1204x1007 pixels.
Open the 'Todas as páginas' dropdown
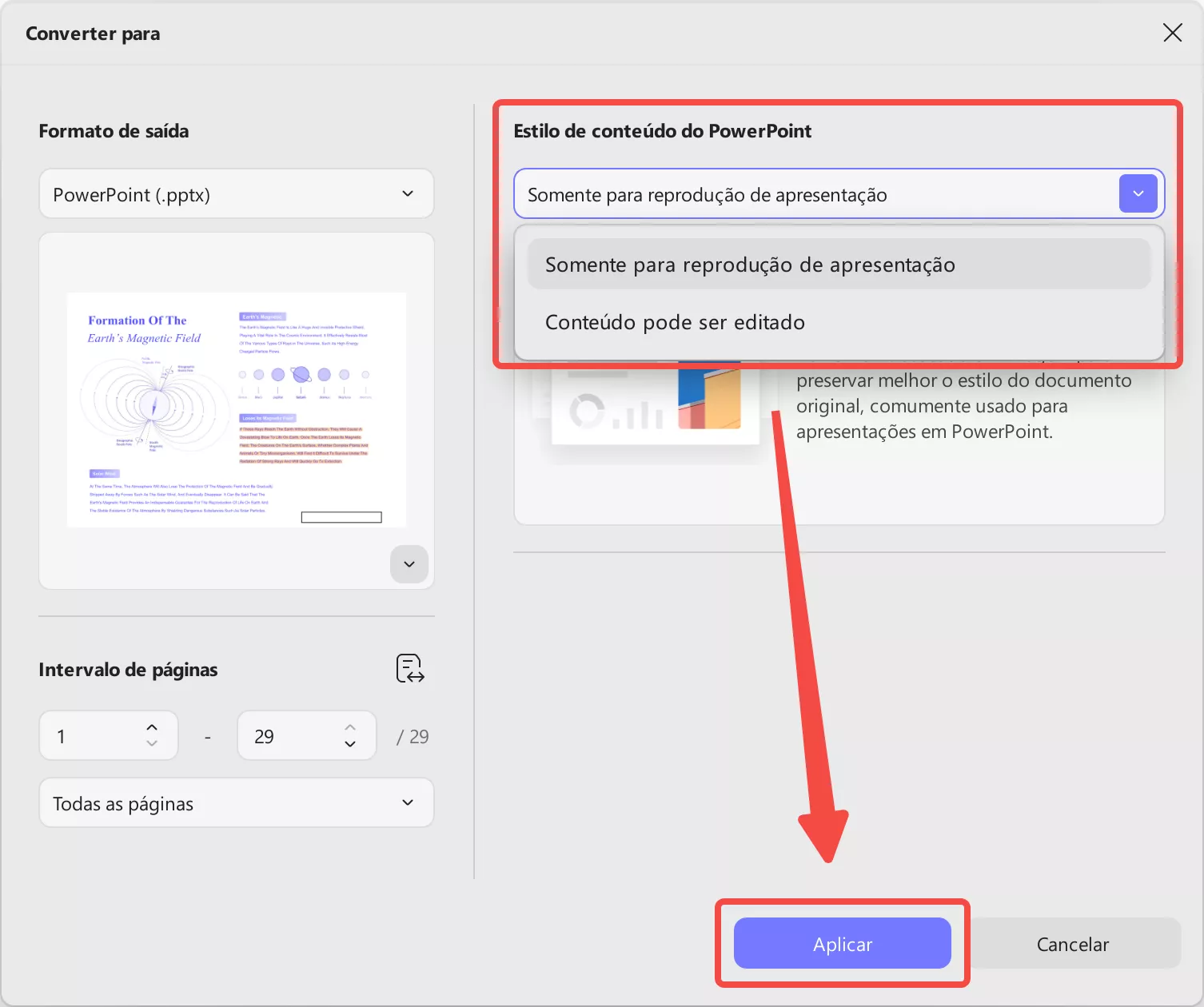coord(236,802)
